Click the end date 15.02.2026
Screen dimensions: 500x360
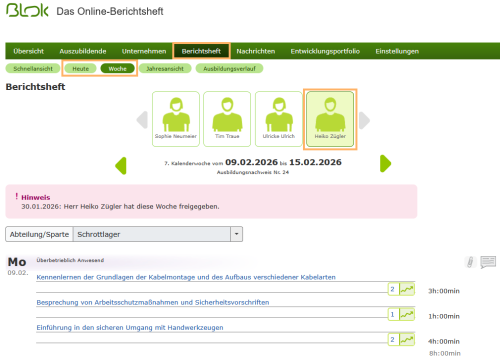[315, 162]
